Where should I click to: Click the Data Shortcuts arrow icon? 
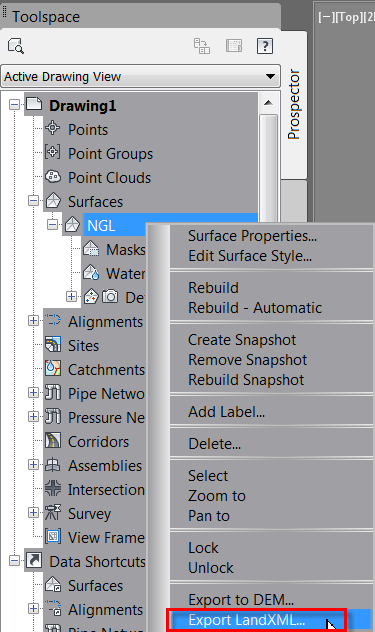tap(34, 560)
